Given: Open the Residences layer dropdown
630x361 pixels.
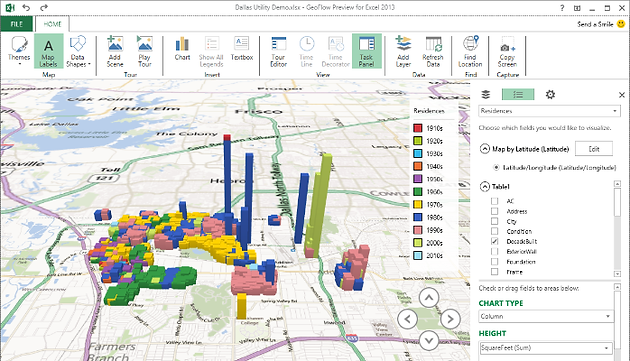Looking at the screenshot, I should coord(549,111).
